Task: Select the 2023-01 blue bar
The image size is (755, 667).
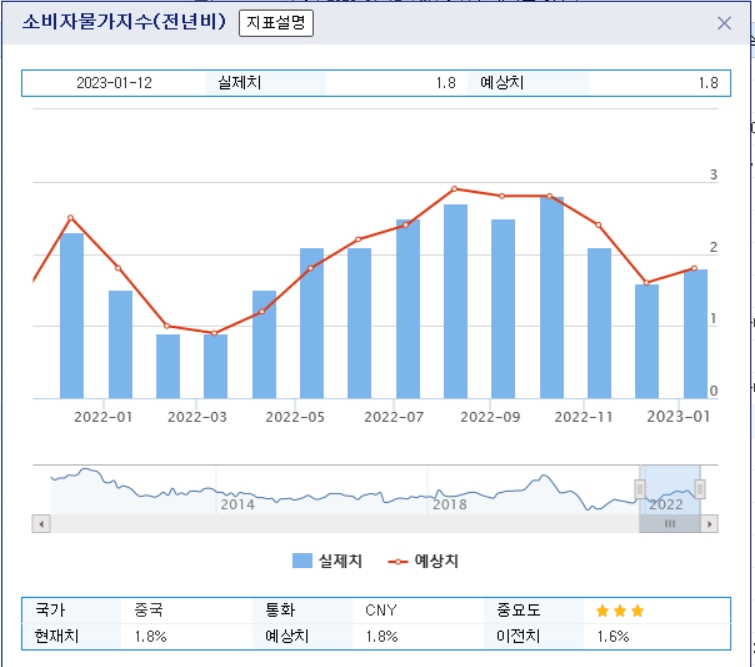Action: (695, 334)
